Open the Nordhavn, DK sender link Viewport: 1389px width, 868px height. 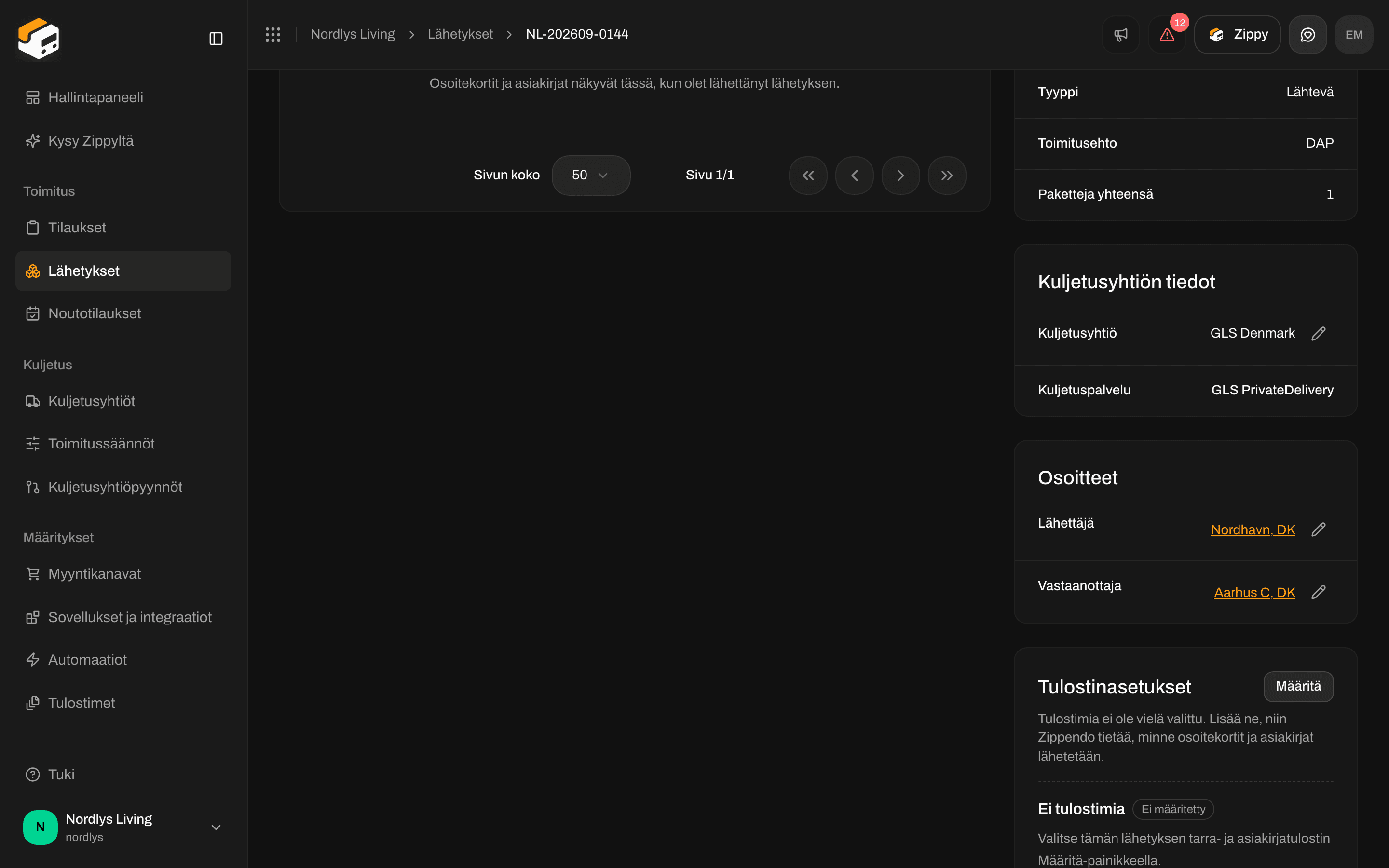(1253, 530)
